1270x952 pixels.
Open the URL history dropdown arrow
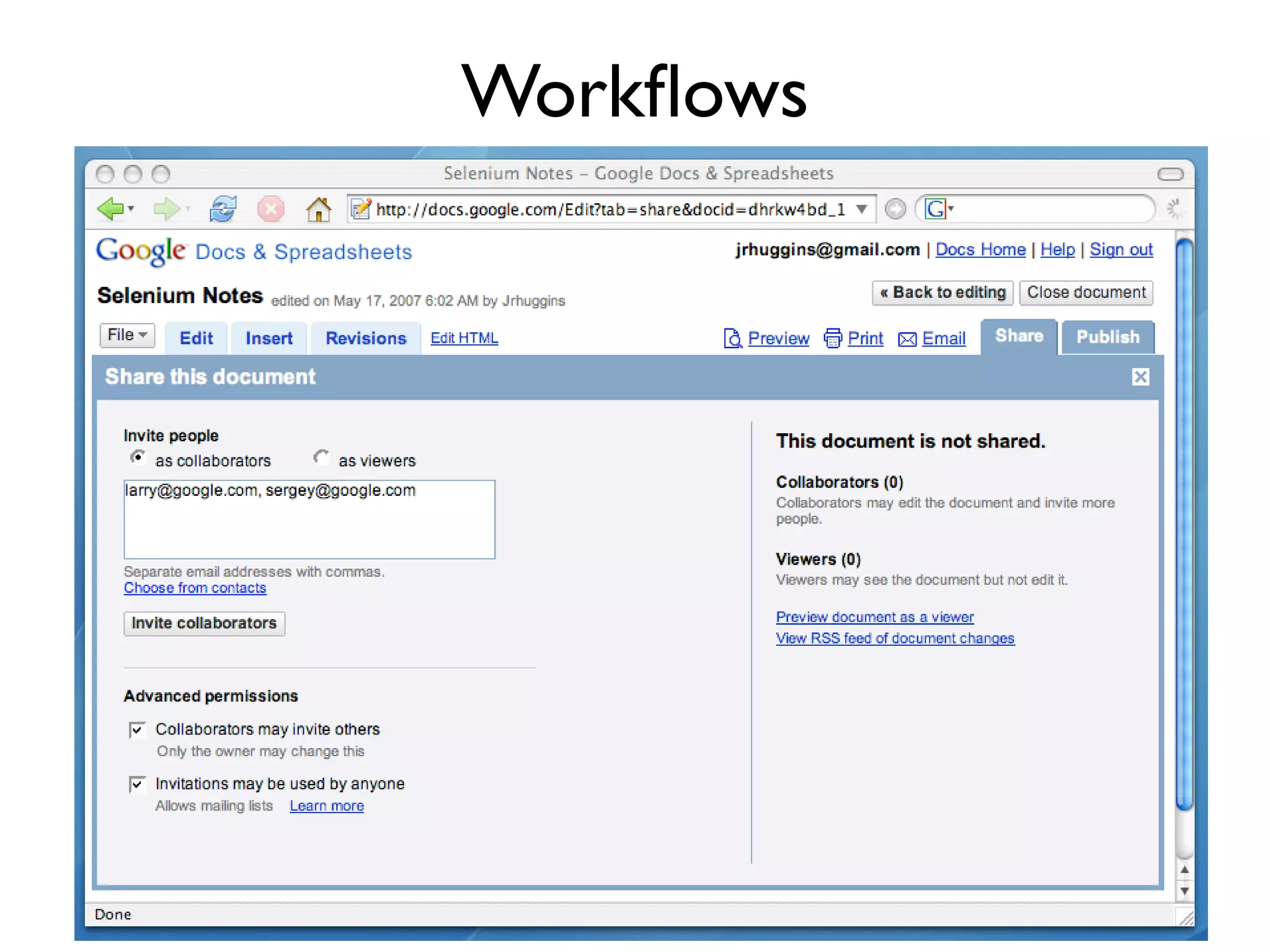click(861, 209)
